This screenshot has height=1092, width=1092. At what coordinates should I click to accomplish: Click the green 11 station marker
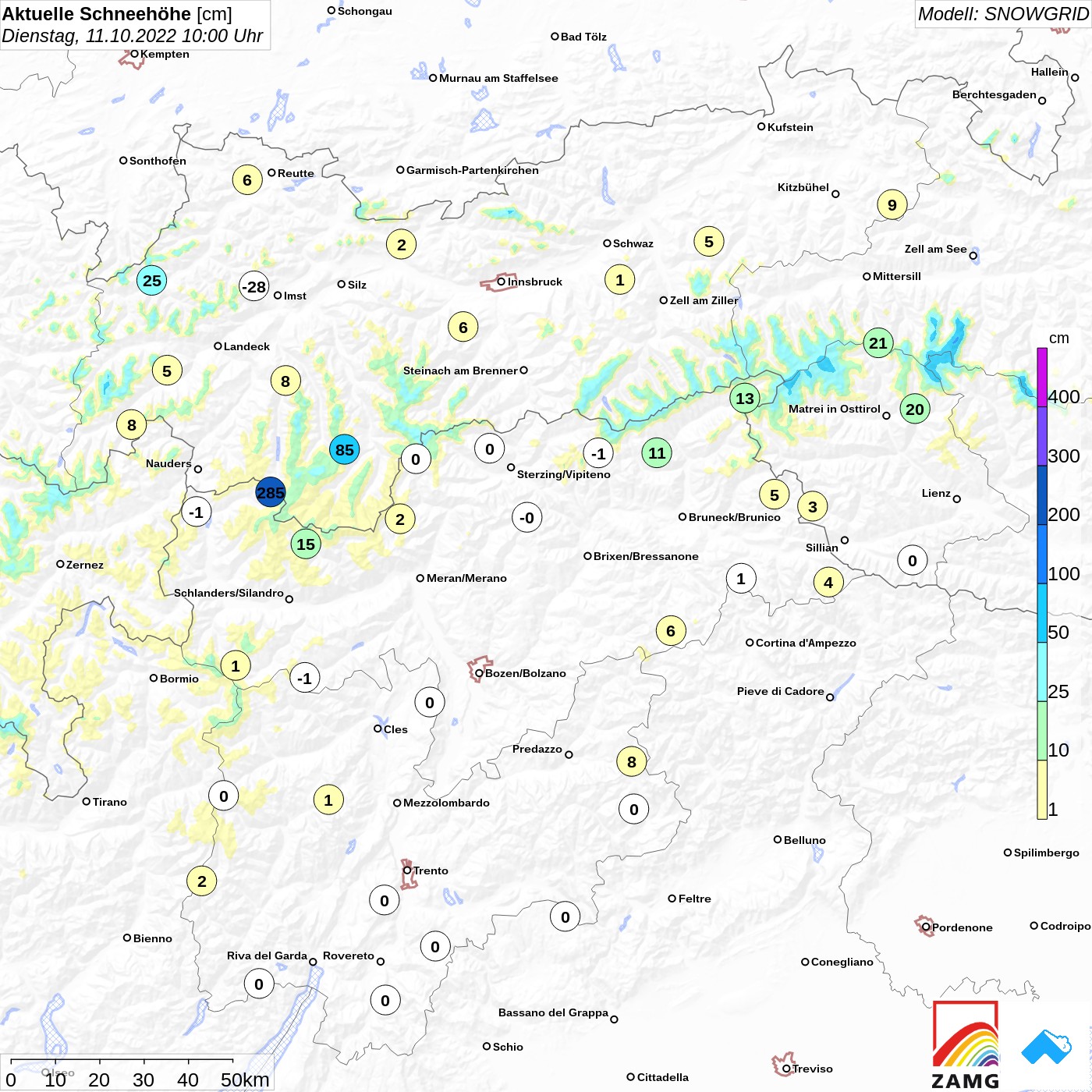657,452
